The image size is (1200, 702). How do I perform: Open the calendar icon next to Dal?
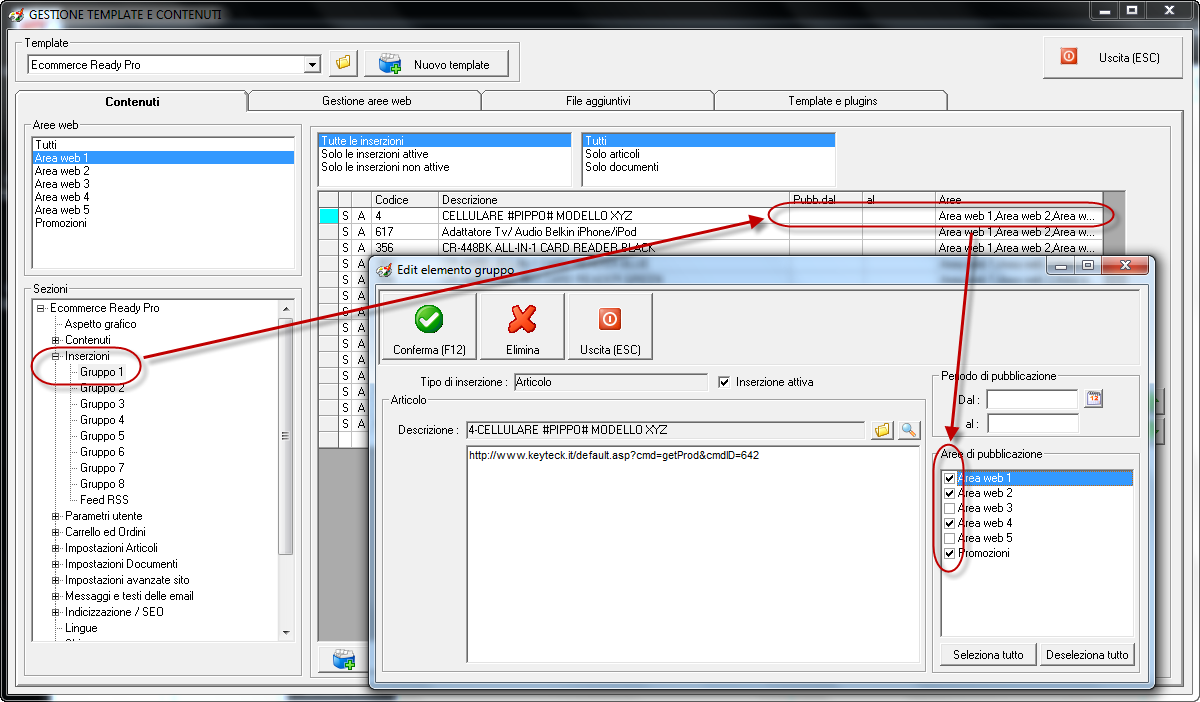point(1094,399)
